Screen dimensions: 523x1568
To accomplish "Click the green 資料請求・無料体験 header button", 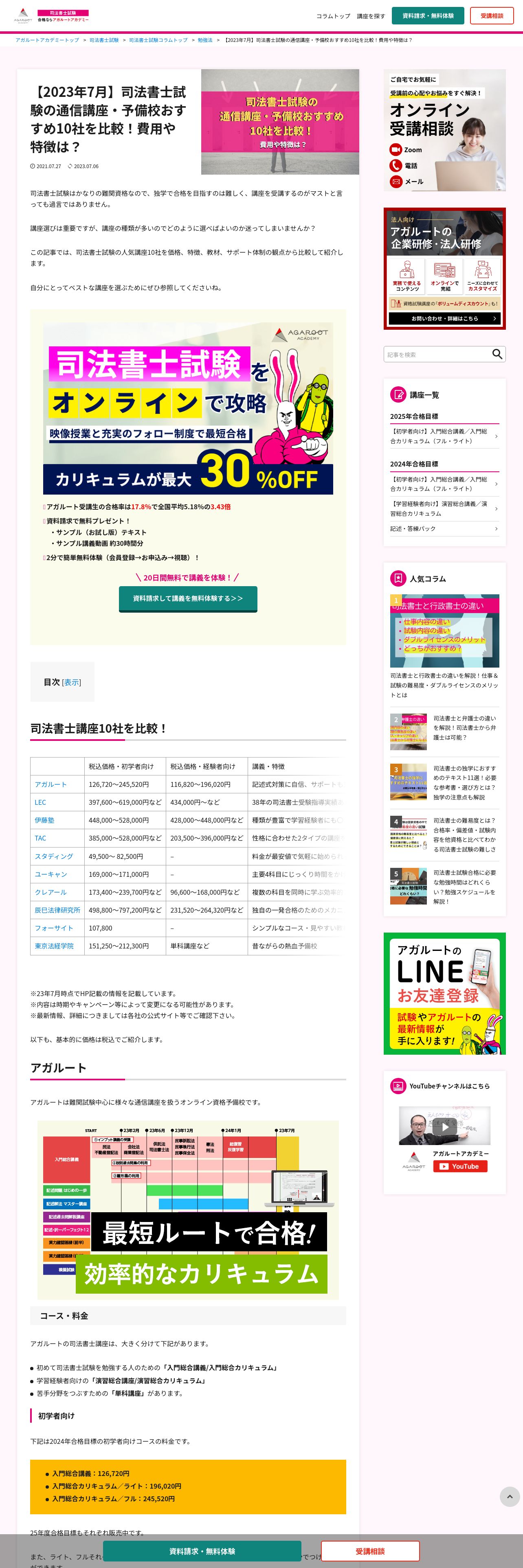I will 427,16.
